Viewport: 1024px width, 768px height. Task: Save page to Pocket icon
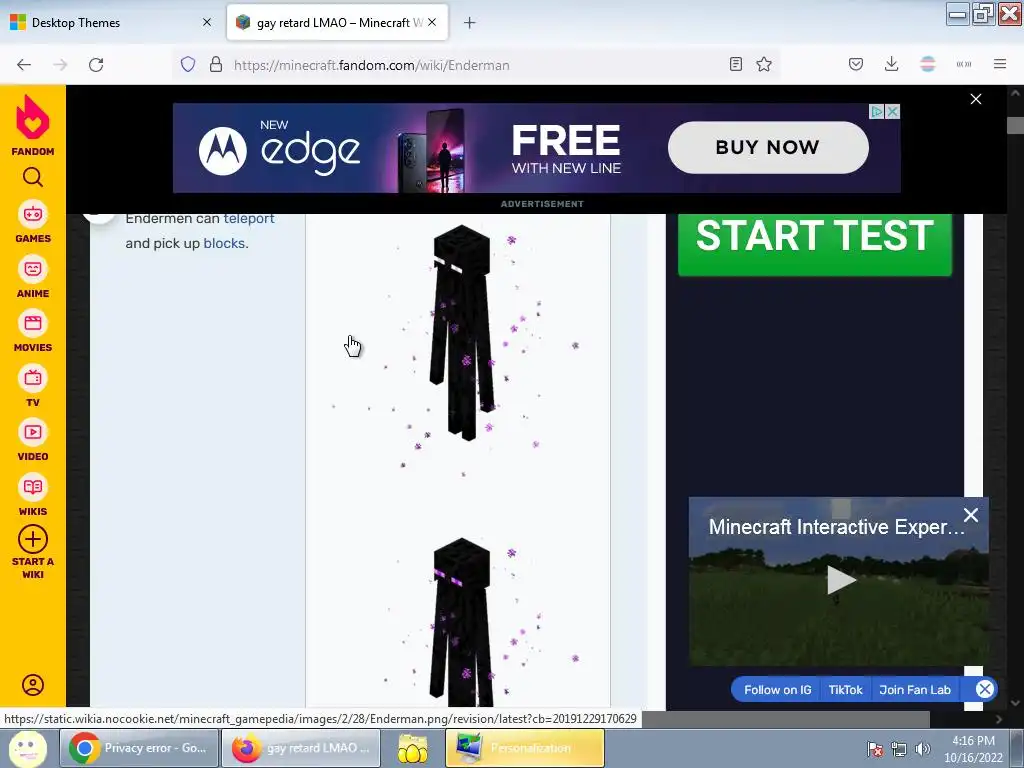click(x=856, y=64)
